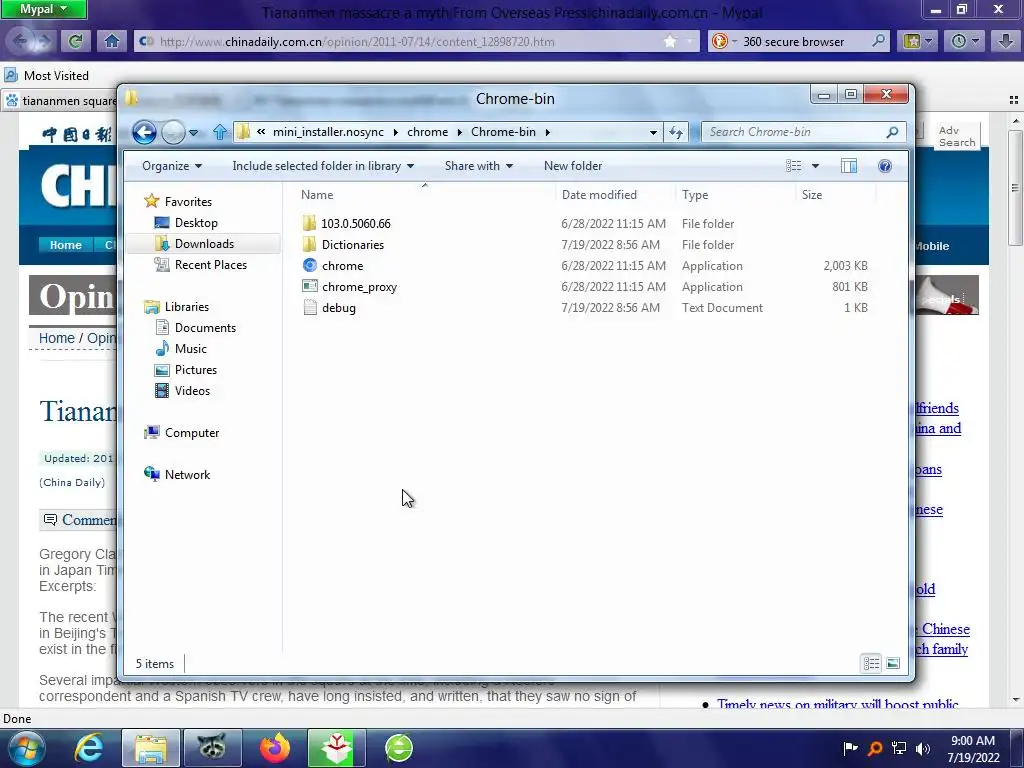Go to Mypal browser home page
This screenshot has width=1024, height=768.
click(x=112, y=41)
